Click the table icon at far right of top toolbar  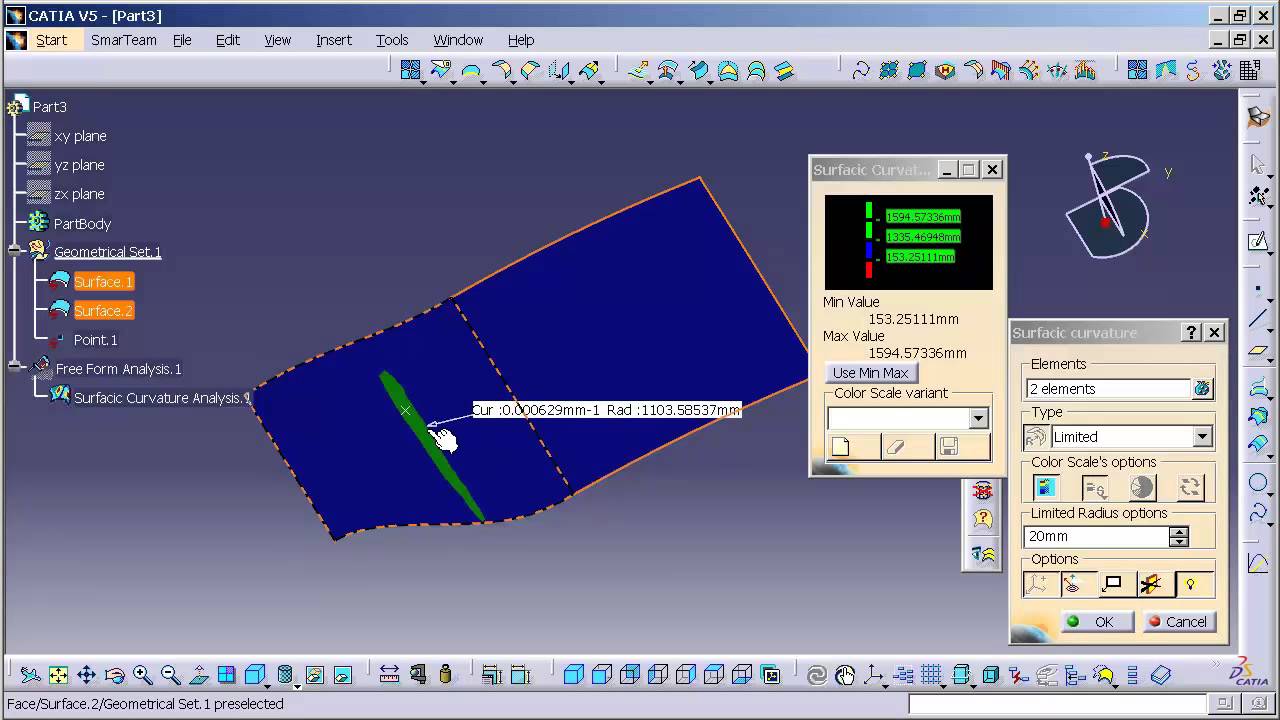coord(1249,70)
